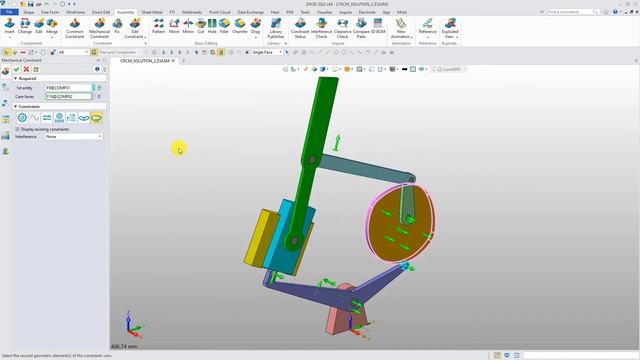Switch to the Direct Edit tab

click(101, 12)
